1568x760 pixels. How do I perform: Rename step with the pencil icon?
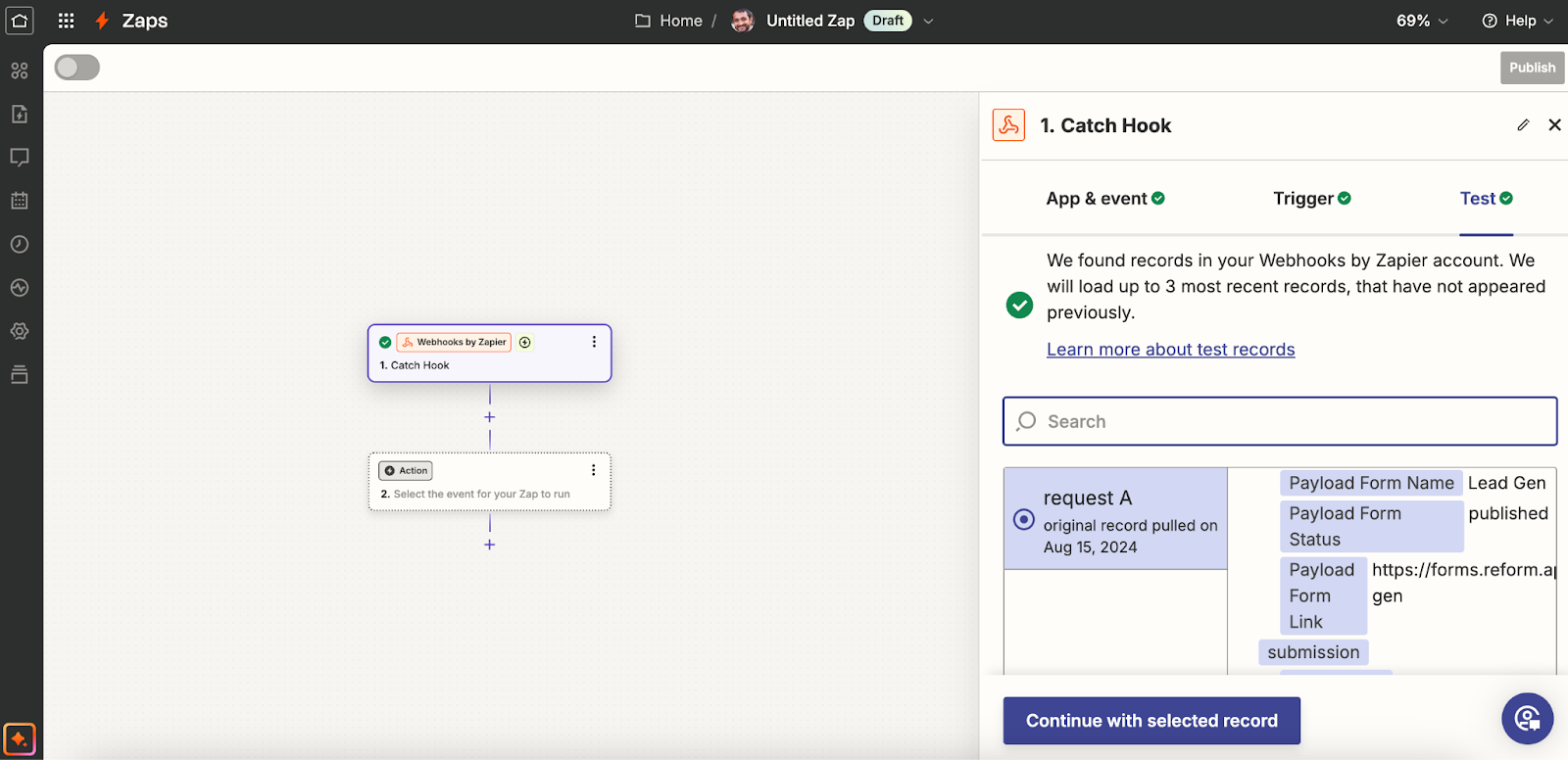point(1523,125)
